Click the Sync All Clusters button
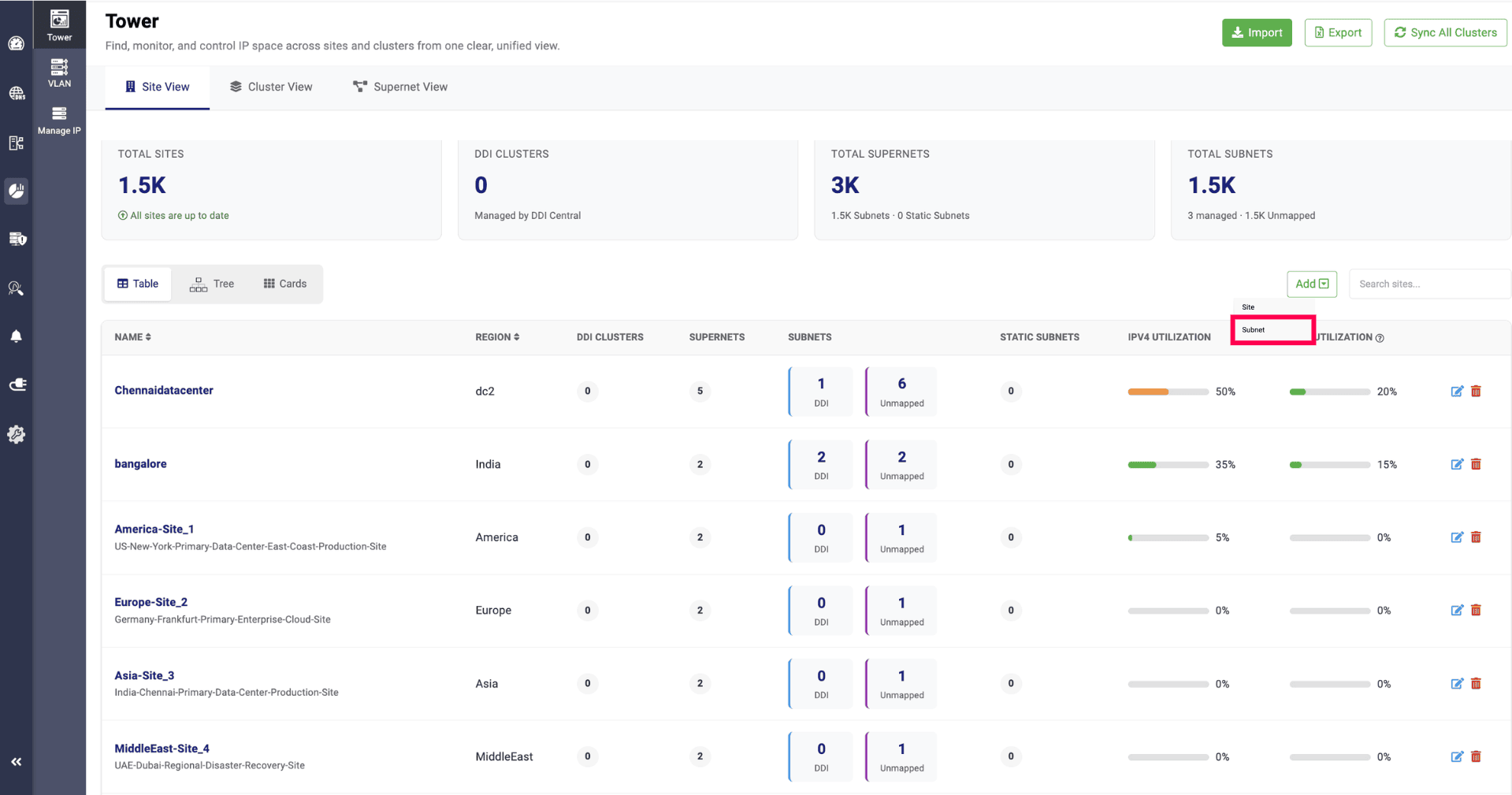The height and width of the screenshot is (795, 1512). pyautogui.click(x=1445, y=32)
